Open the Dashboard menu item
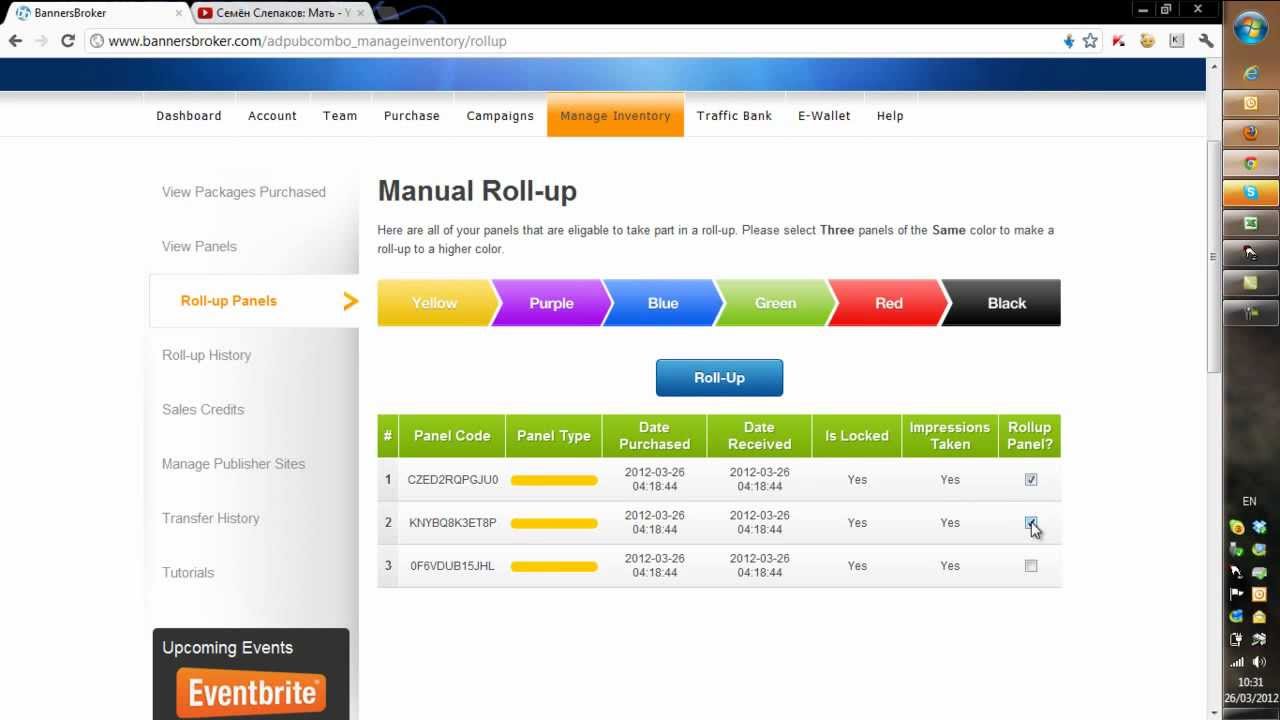This screenshot has height=720, width=1280. (x=189, y=116)
